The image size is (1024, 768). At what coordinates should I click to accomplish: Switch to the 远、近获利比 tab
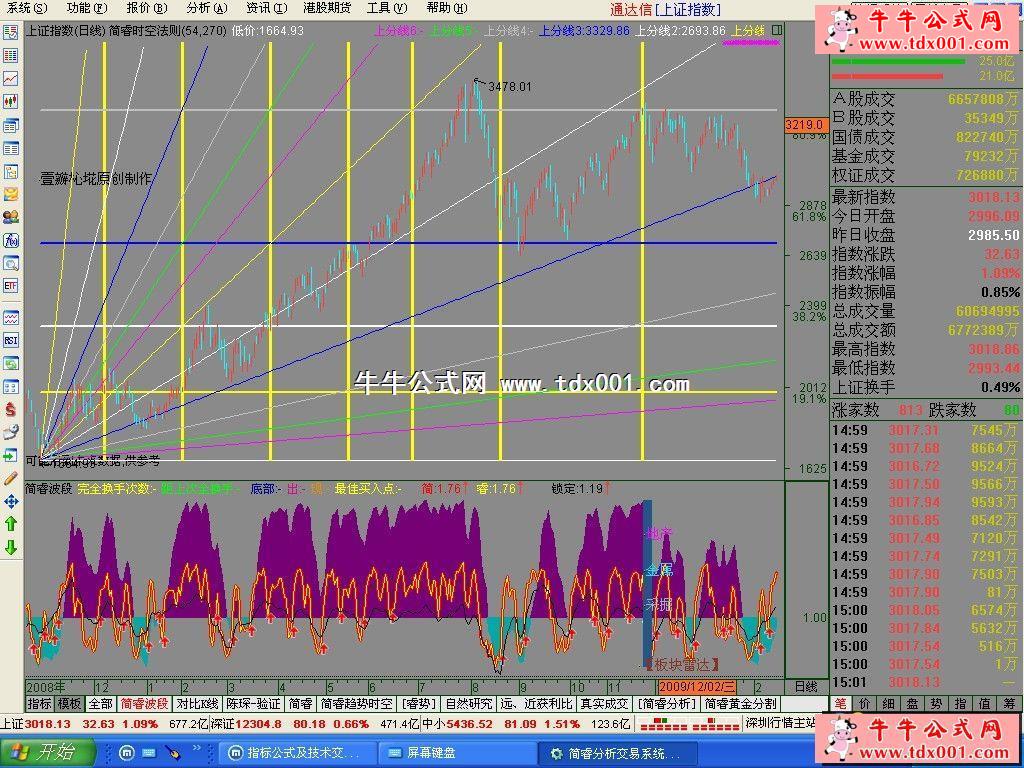point(536,704)
